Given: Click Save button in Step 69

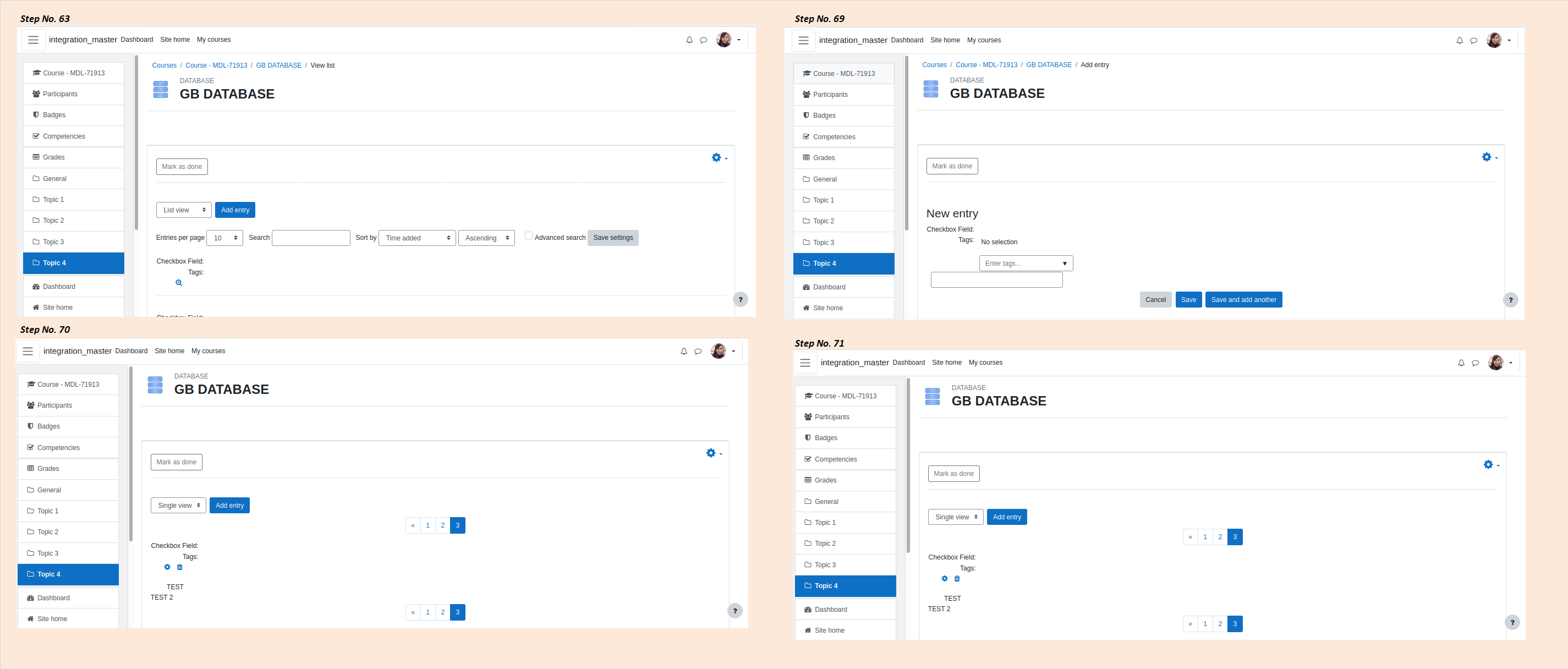Looking at the screenshot, I should coord(1188,300).
